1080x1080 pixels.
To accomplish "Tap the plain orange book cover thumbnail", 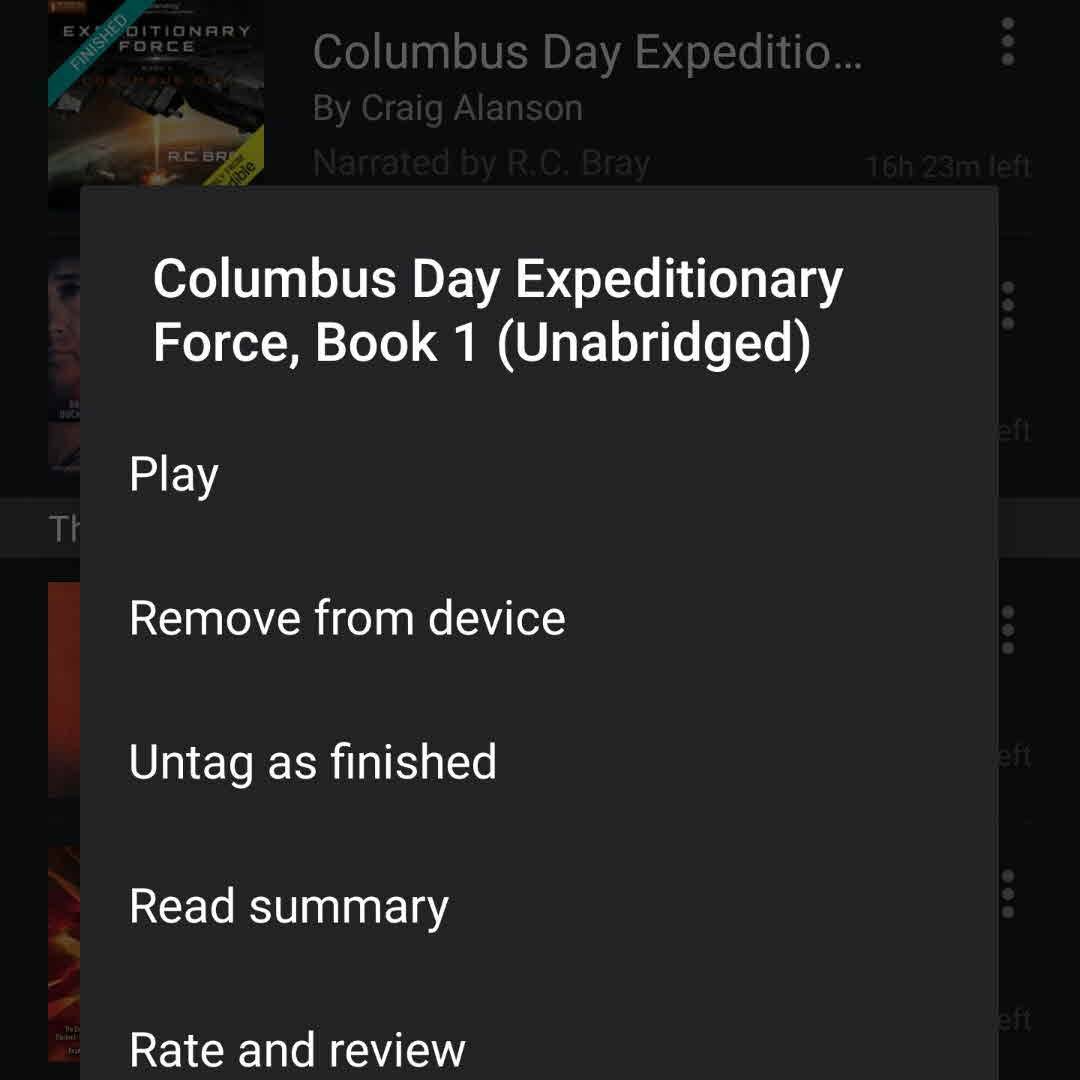I will [x=64, y=689].
